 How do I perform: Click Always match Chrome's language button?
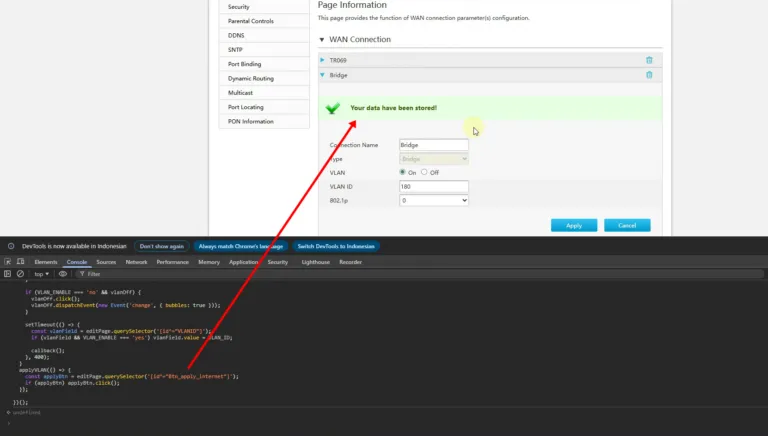click(240, 246)
